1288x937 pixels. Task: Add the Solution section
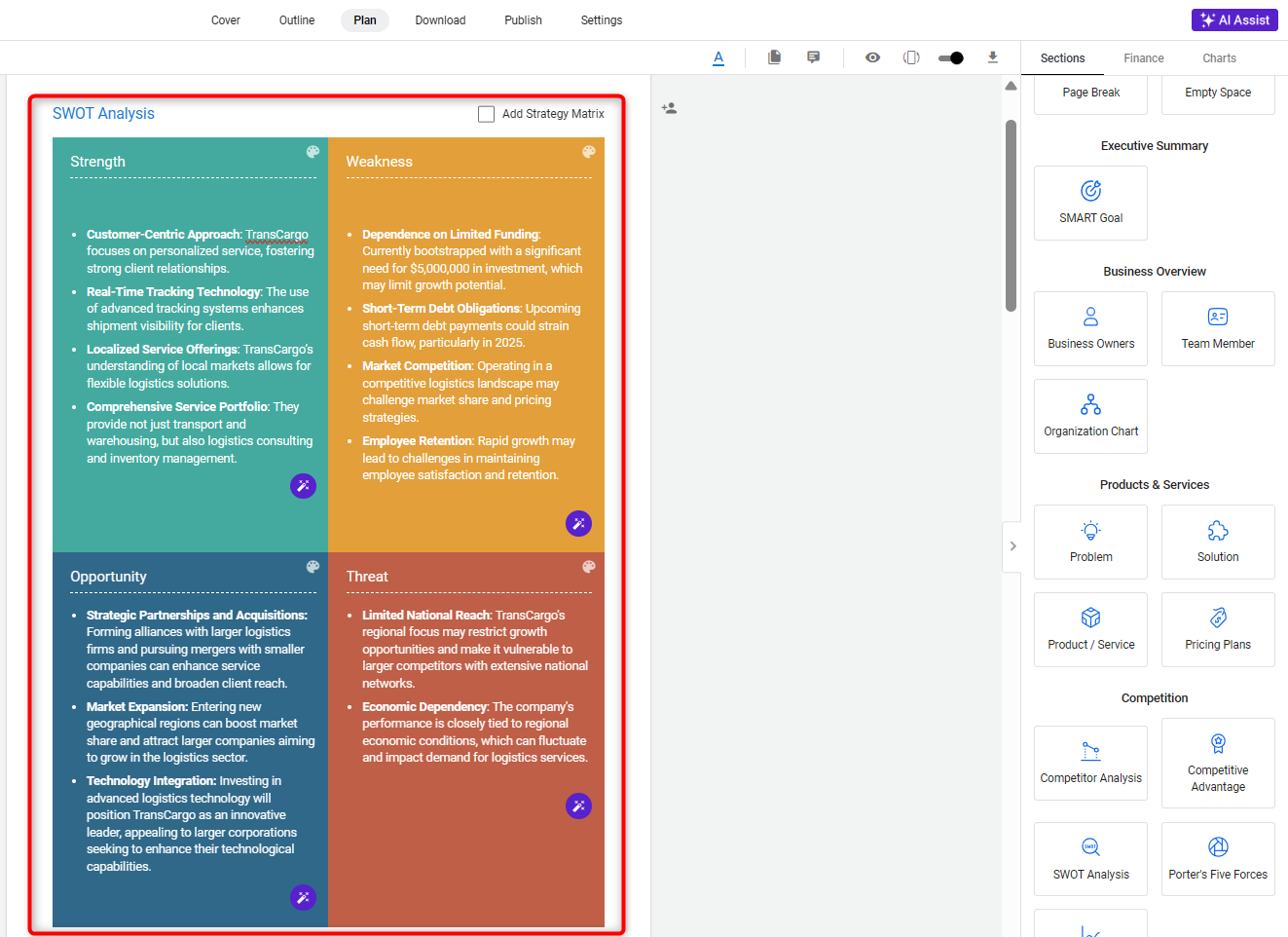click(1218, 542)
